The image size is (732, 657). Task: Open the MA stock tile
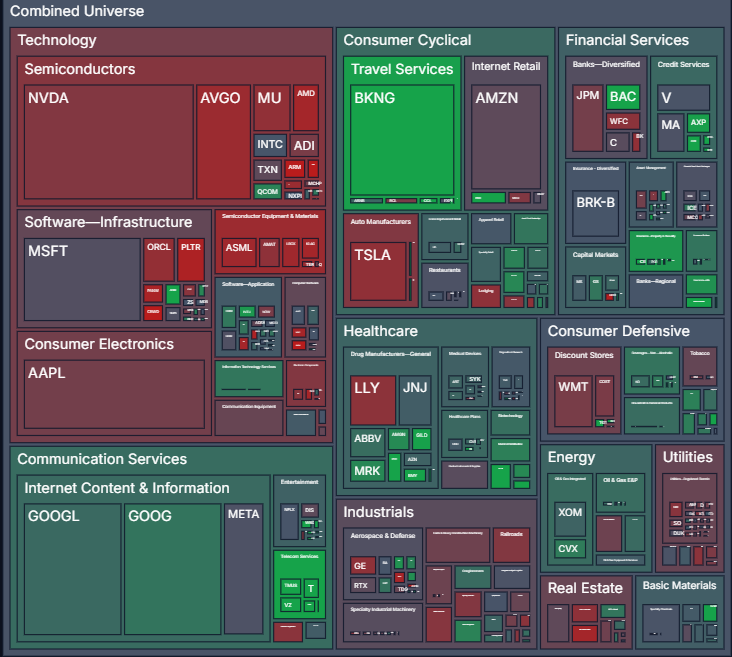670,133
